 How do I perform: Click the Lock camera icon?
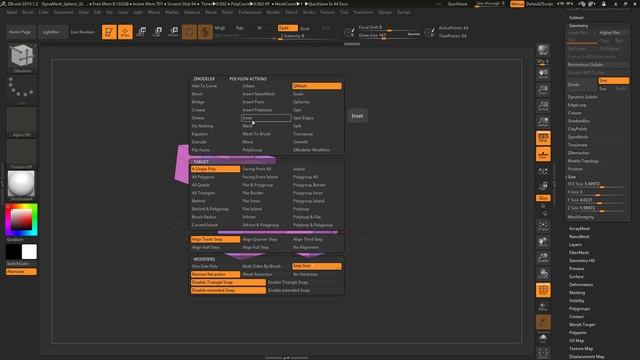[x=543, y=186]
